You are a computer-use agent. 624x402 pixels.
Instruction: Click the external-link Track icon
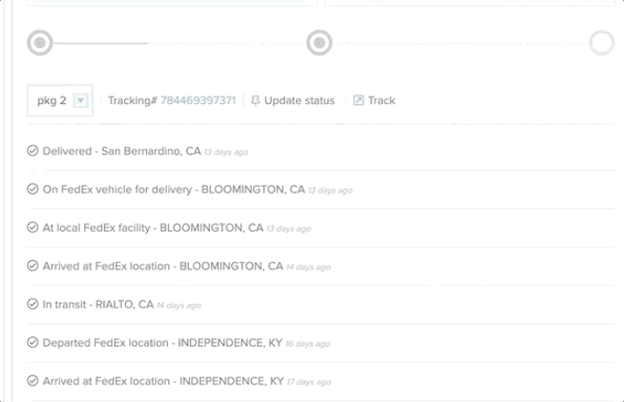tap(358, 100)
